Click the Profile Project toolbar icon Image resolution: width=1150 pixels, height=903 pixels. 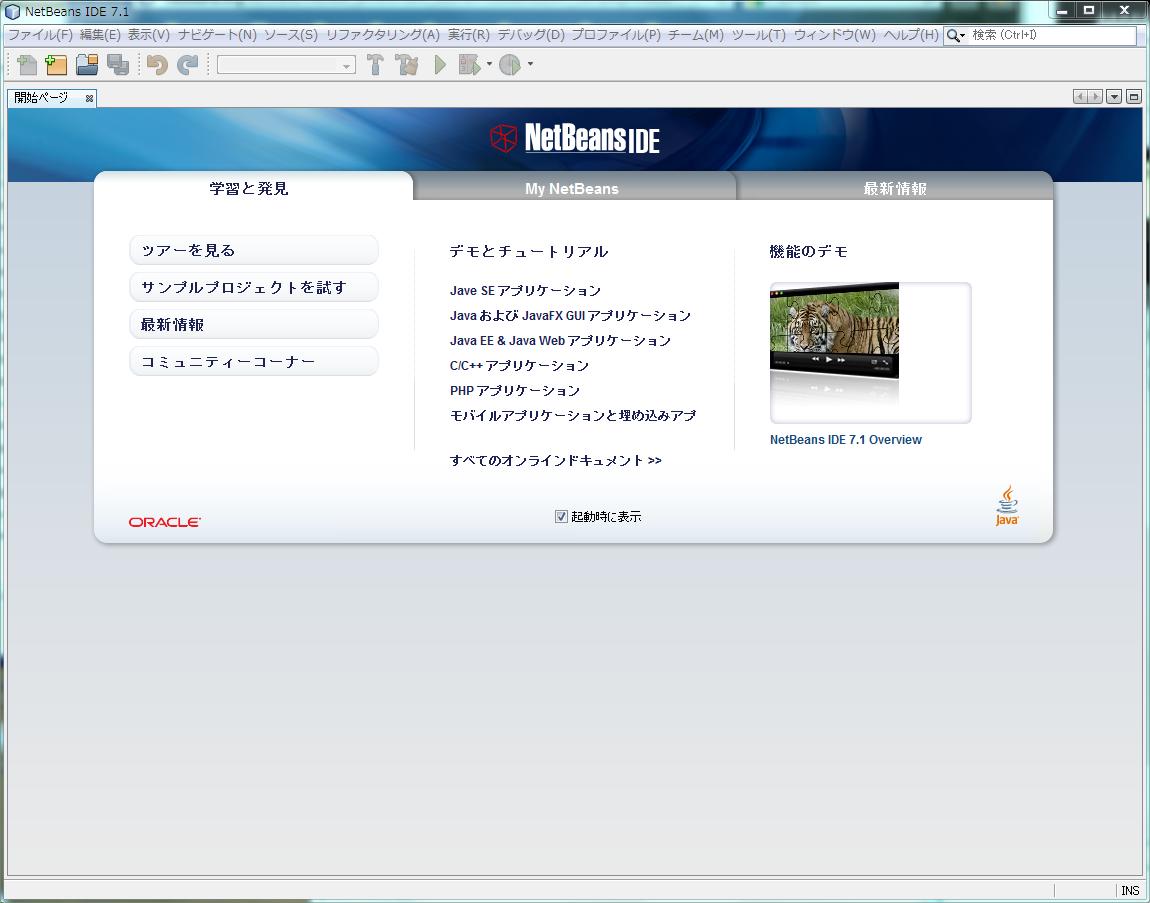510,65
